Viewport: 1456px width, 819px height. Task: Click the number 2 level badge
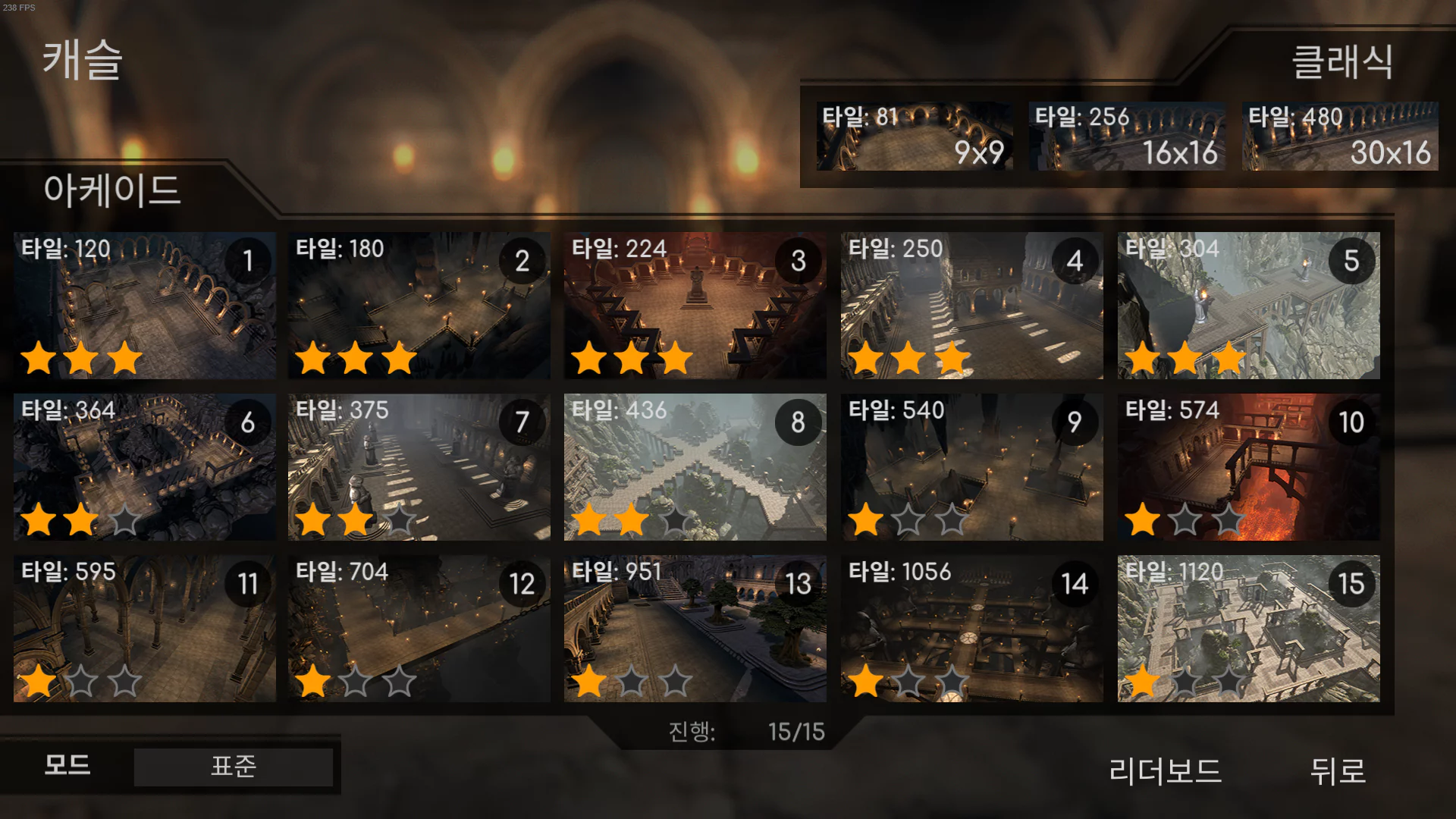[x=522, y=260]
